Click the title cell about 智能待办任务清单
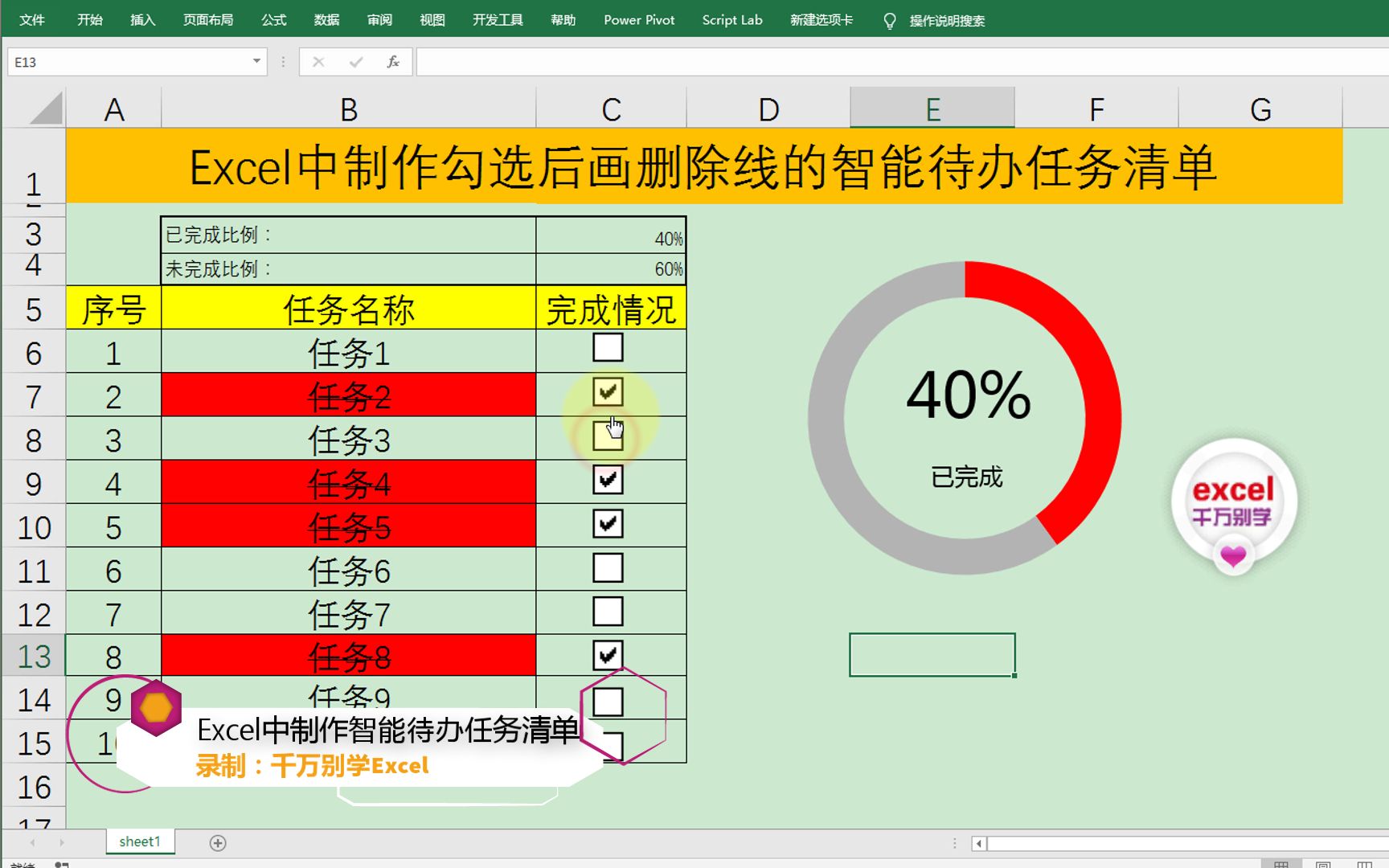Viewport: 1389px width, 868px height. [703, 166]
